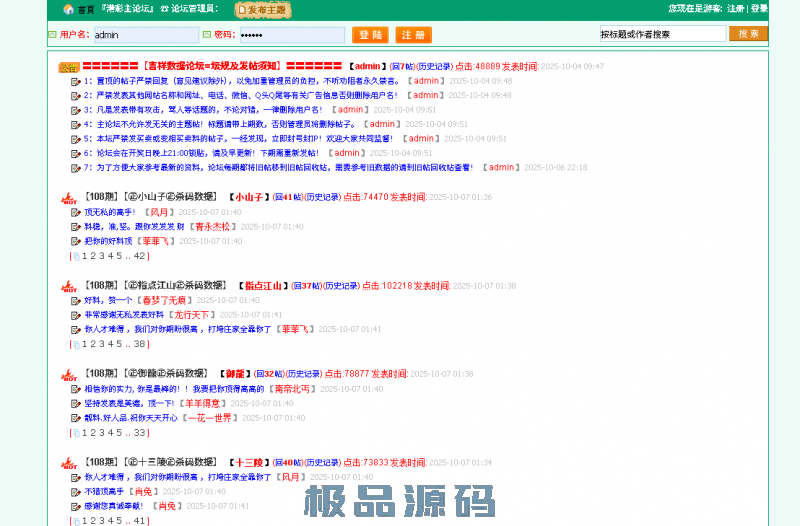Screen dimensions: 800x526
Task: Open 历史记录 for 十三陵 thread
Action: click(x=322, y=463)
